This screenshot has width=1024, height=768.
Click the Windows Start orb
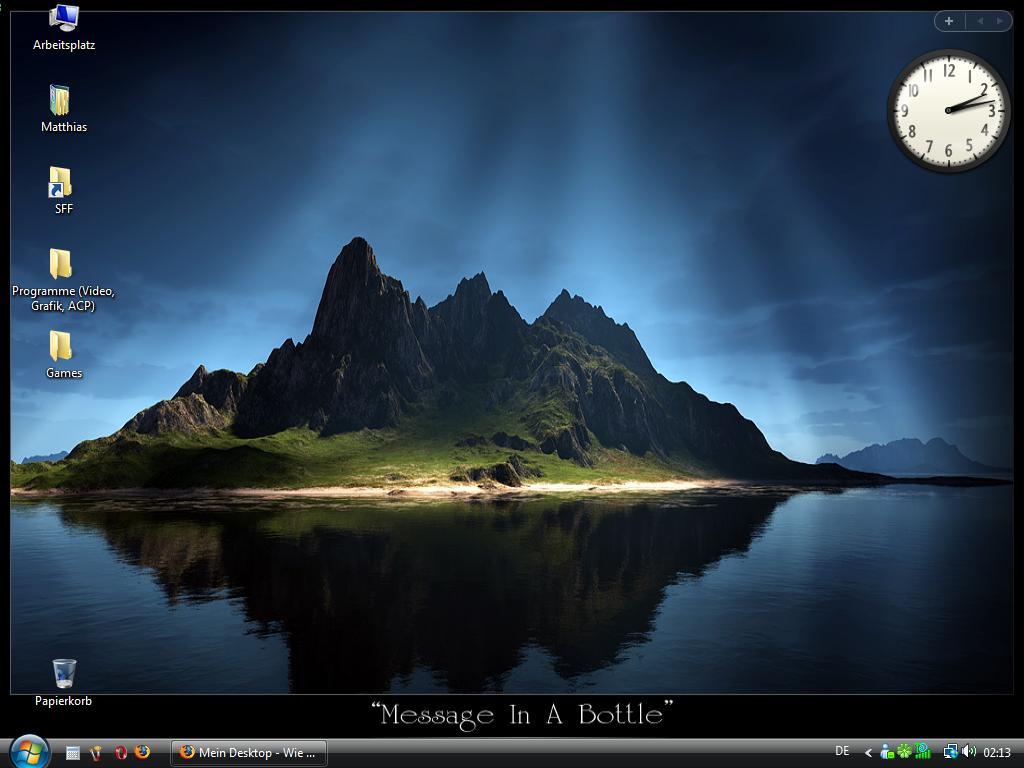click(29, 751)
